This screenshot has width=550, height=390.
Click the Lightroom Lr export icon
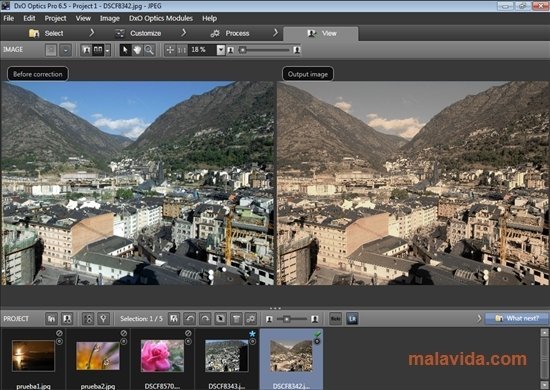tap(353, 319)
